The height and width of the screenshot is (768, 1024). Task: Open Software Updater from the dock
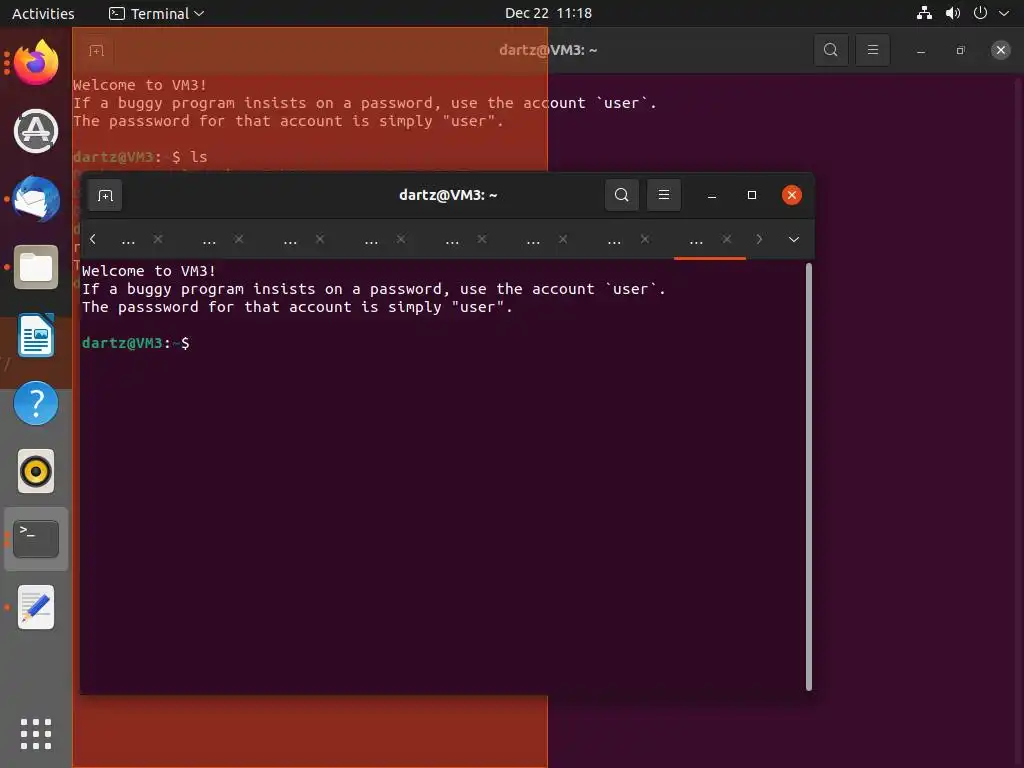[36, 131]
